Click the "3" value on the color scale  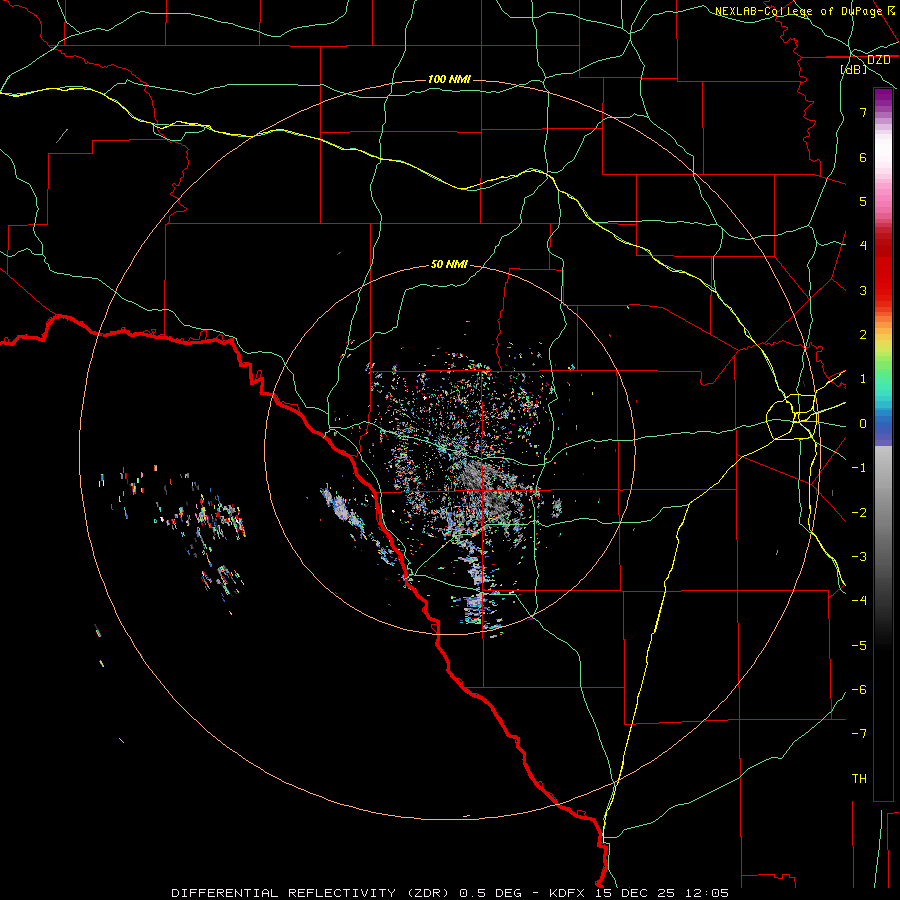(863, 290)
